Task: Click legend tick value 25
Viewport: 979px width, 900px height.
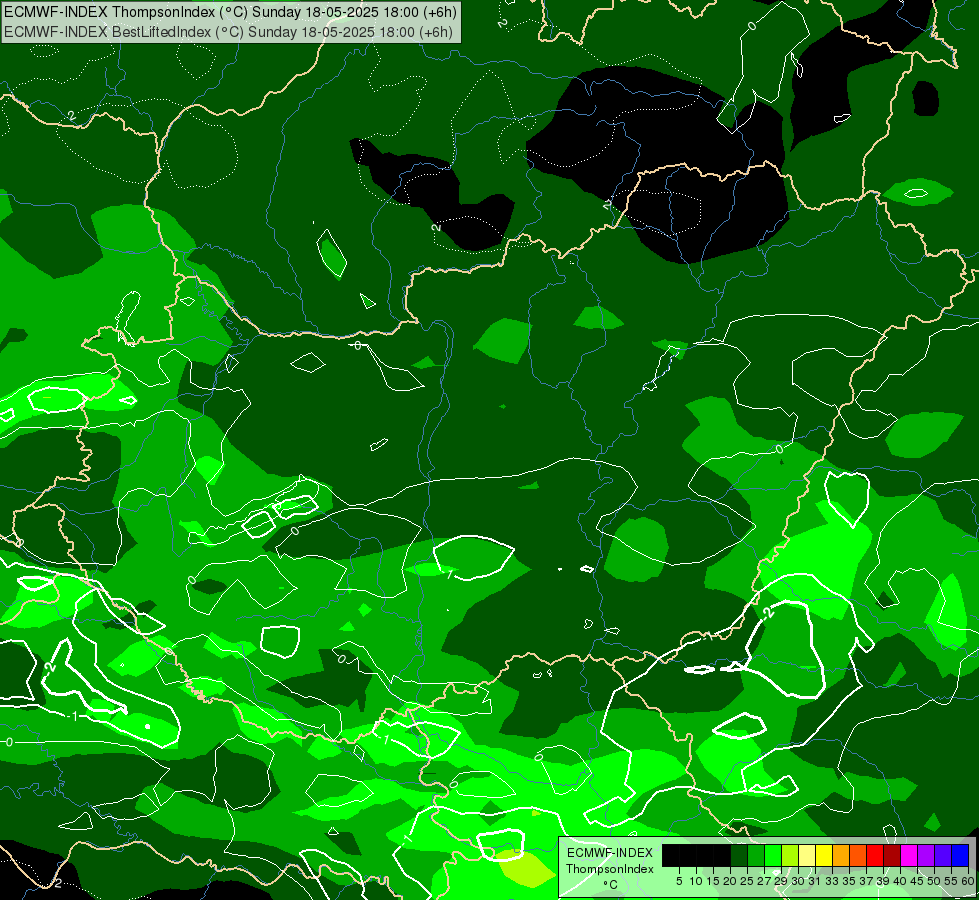Action: (x=747, y=881)
